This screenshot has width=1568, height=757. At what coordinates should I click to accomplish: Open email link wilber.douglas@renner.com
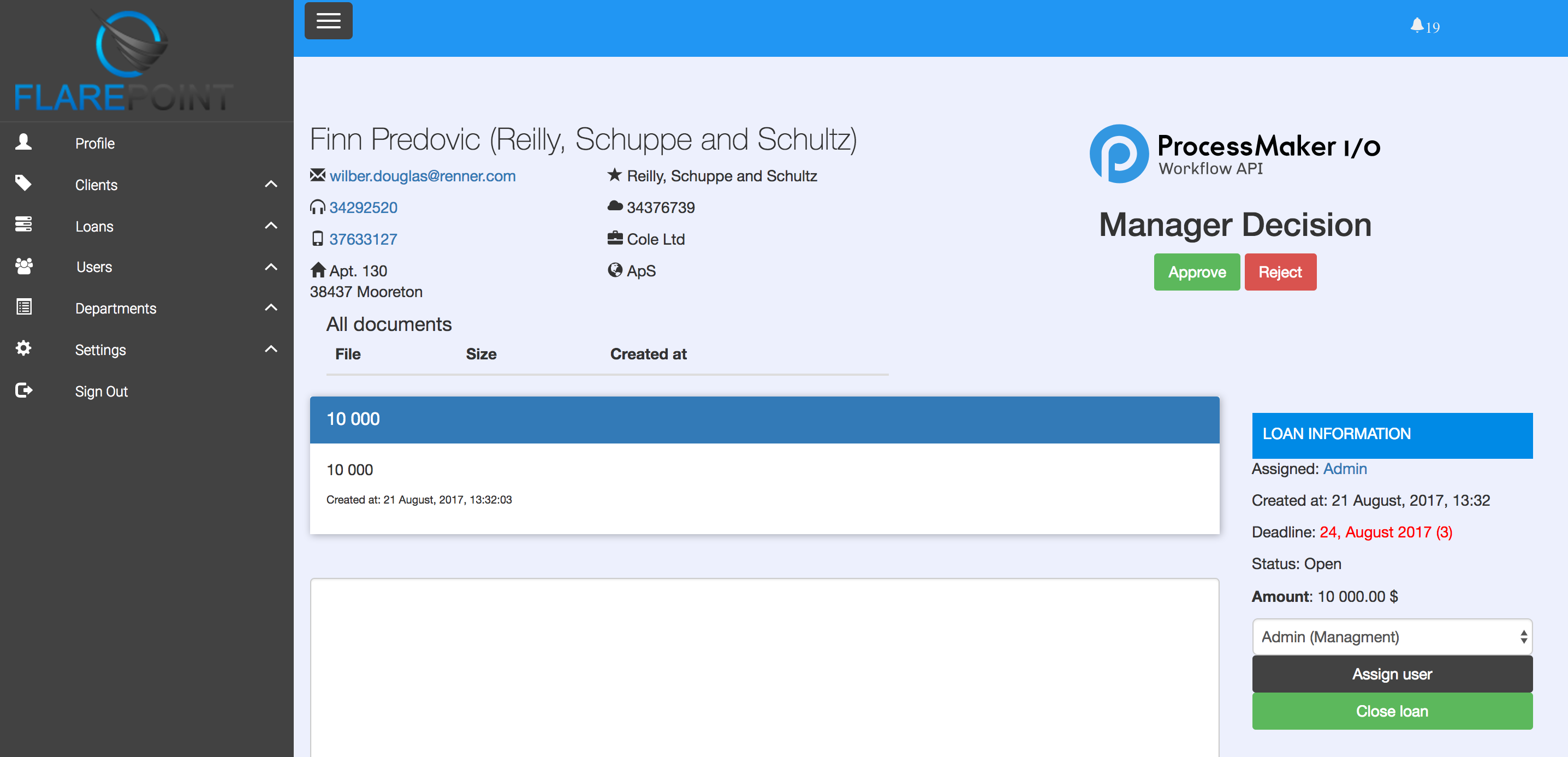(423, 176)
